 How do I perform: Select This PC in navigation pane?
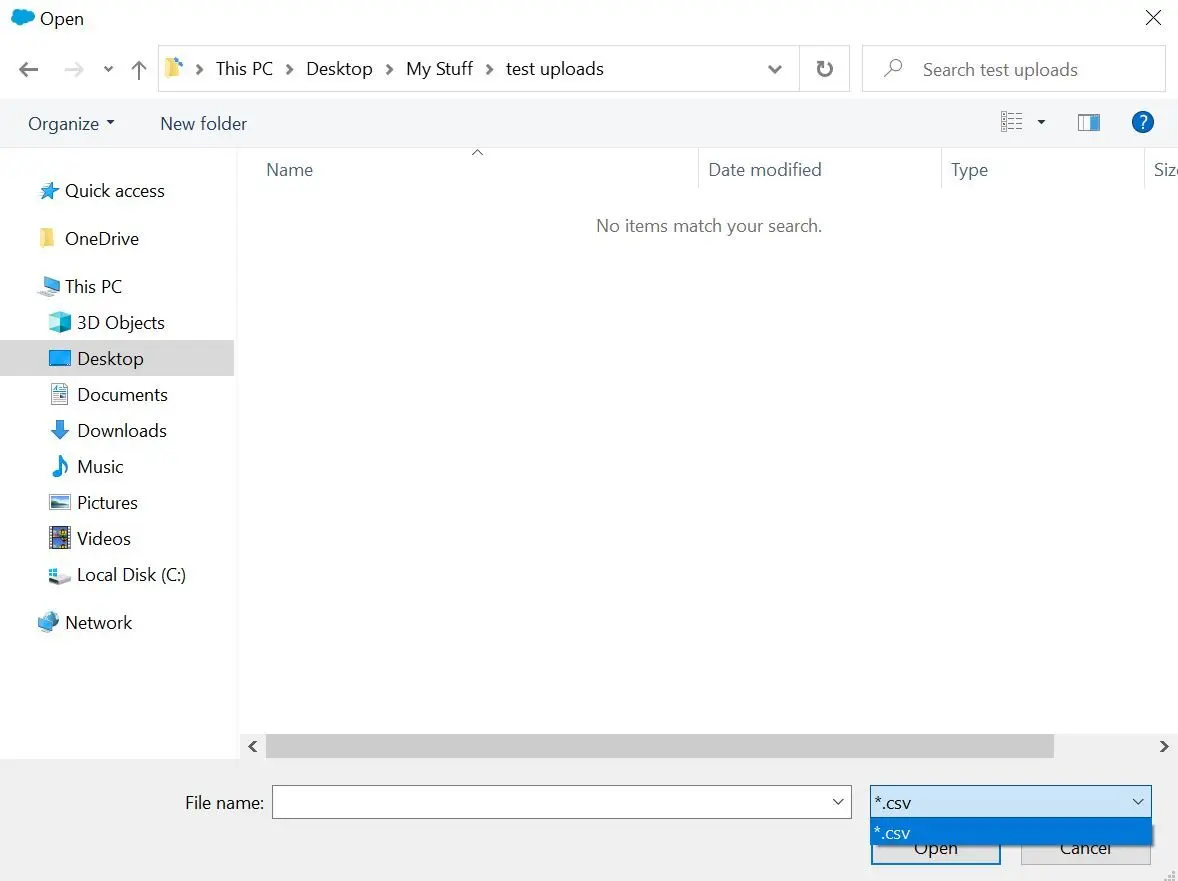pos(93,287)
